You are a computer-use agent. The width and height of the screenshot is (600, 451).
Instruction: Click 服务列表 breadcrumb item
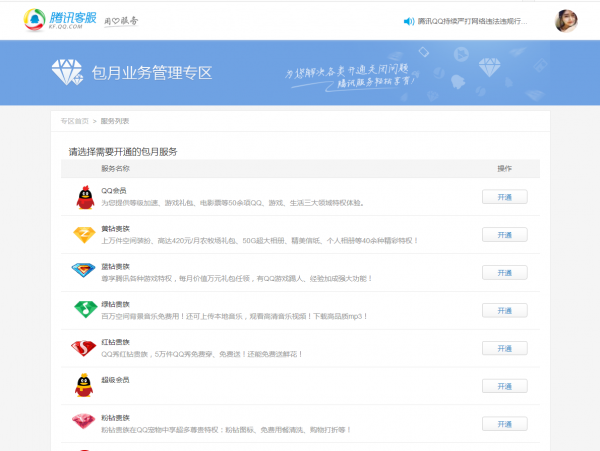click(x=115, y=121)
